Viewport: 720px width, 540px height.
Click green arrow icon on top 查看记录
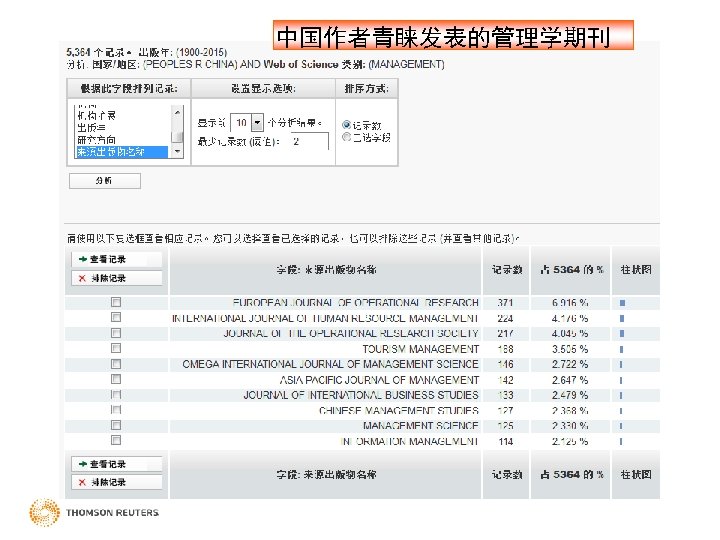click(83, 259)
